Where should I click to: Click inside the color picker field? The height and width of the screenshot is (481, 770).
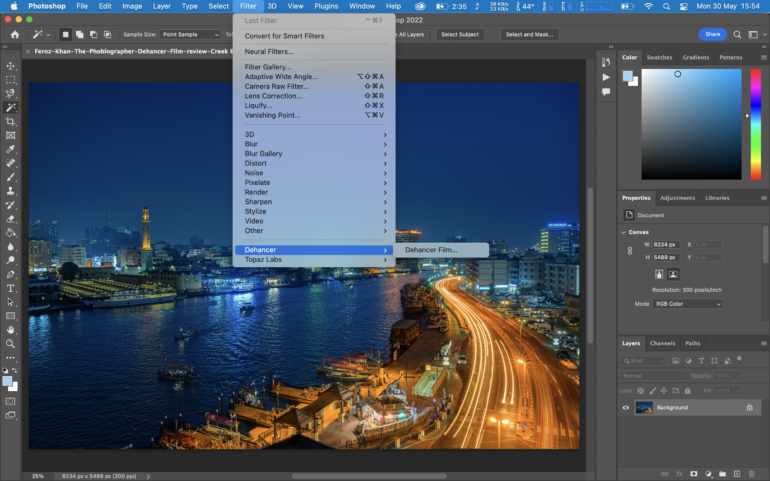coord(691,124)
